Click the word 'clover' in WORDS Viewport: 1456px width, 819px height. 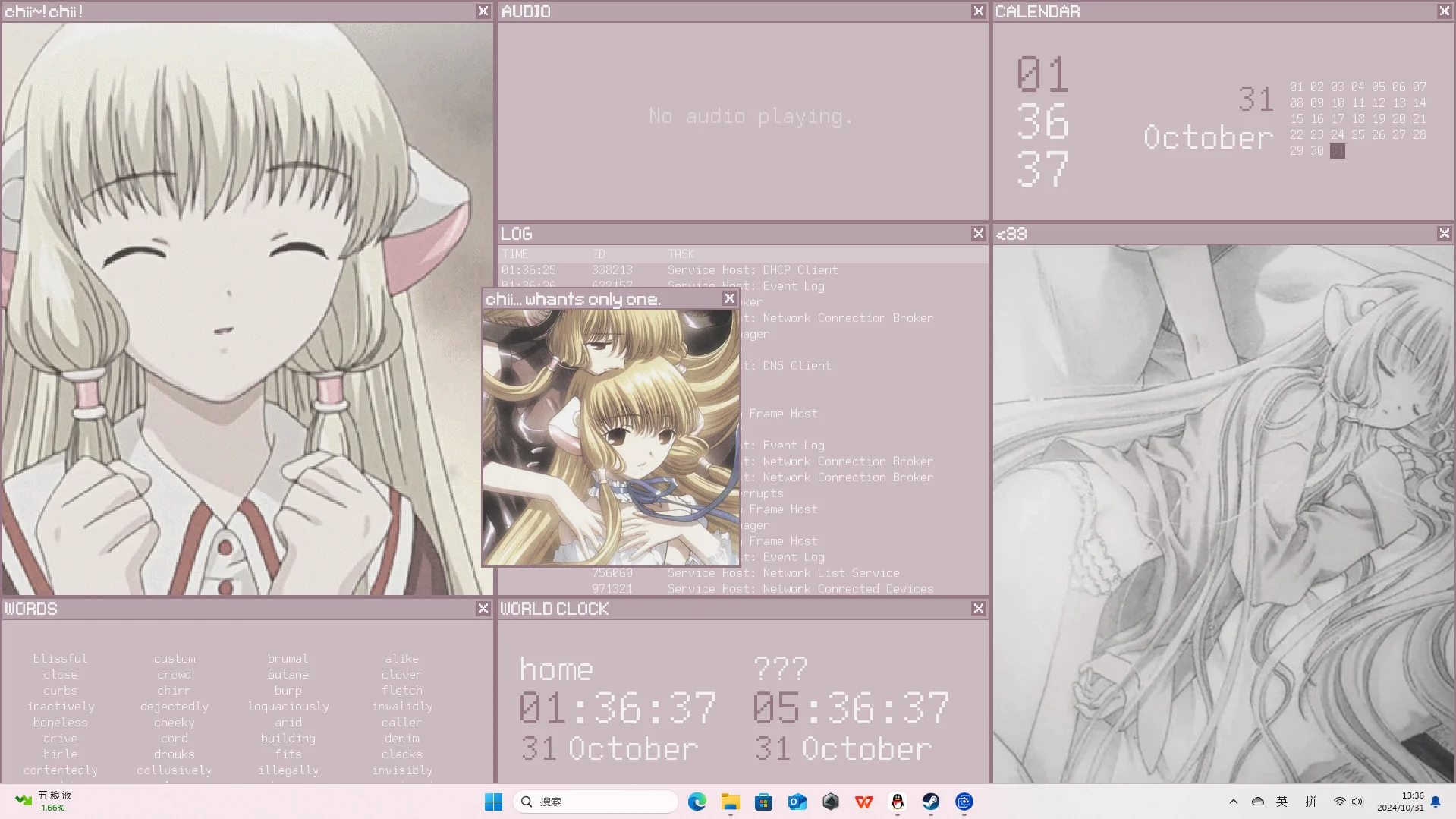click(x=401, y=675)
